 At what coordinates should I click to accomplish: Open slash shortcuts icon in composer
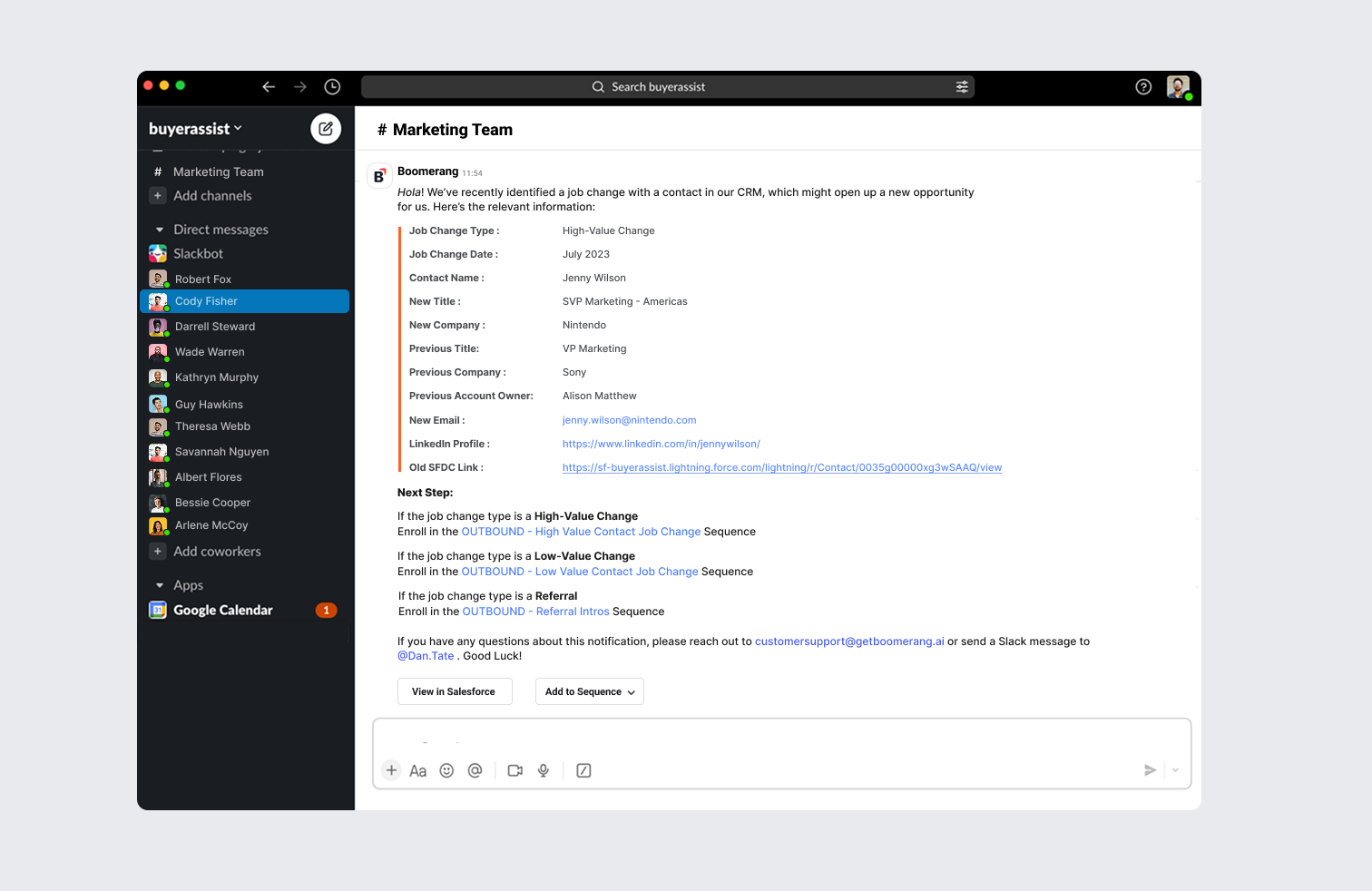click(584, 770)
